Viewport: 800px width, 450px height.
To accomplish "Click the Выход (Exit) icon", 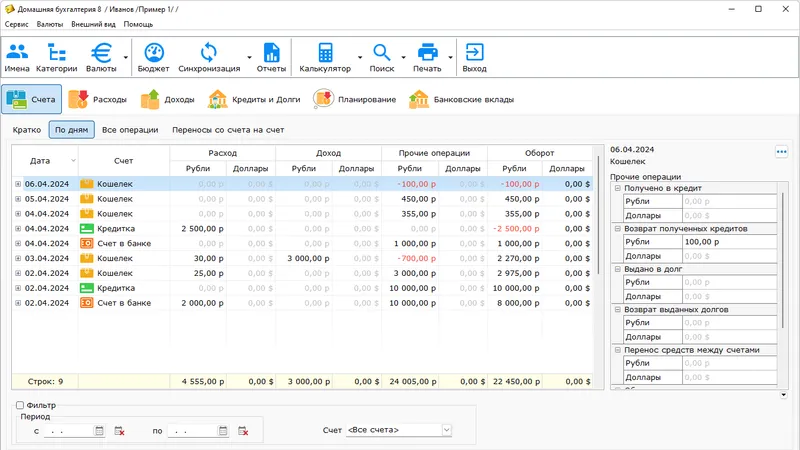I will point(475,58).
